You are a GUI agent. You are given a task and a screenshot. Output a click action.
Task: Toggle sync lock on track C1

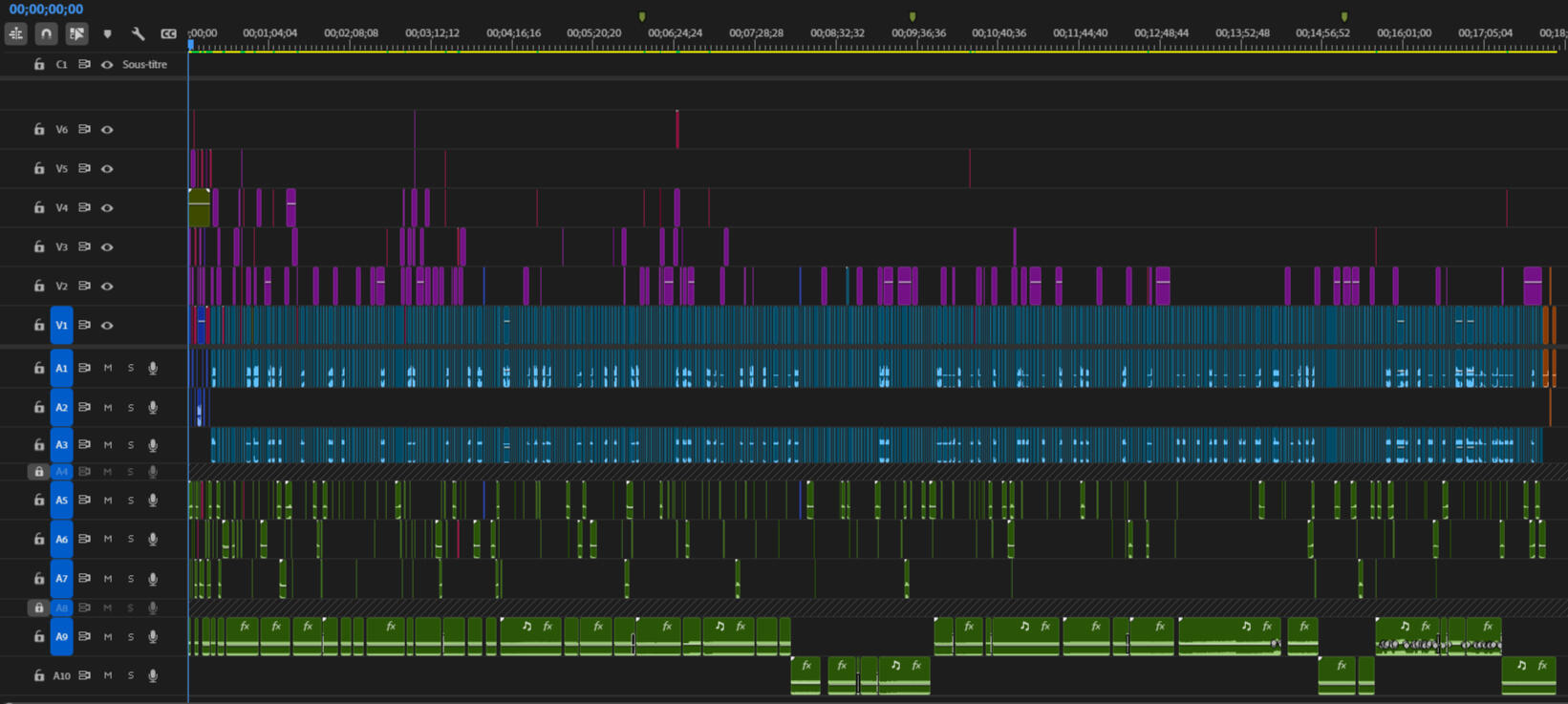(x=84, y=64)
